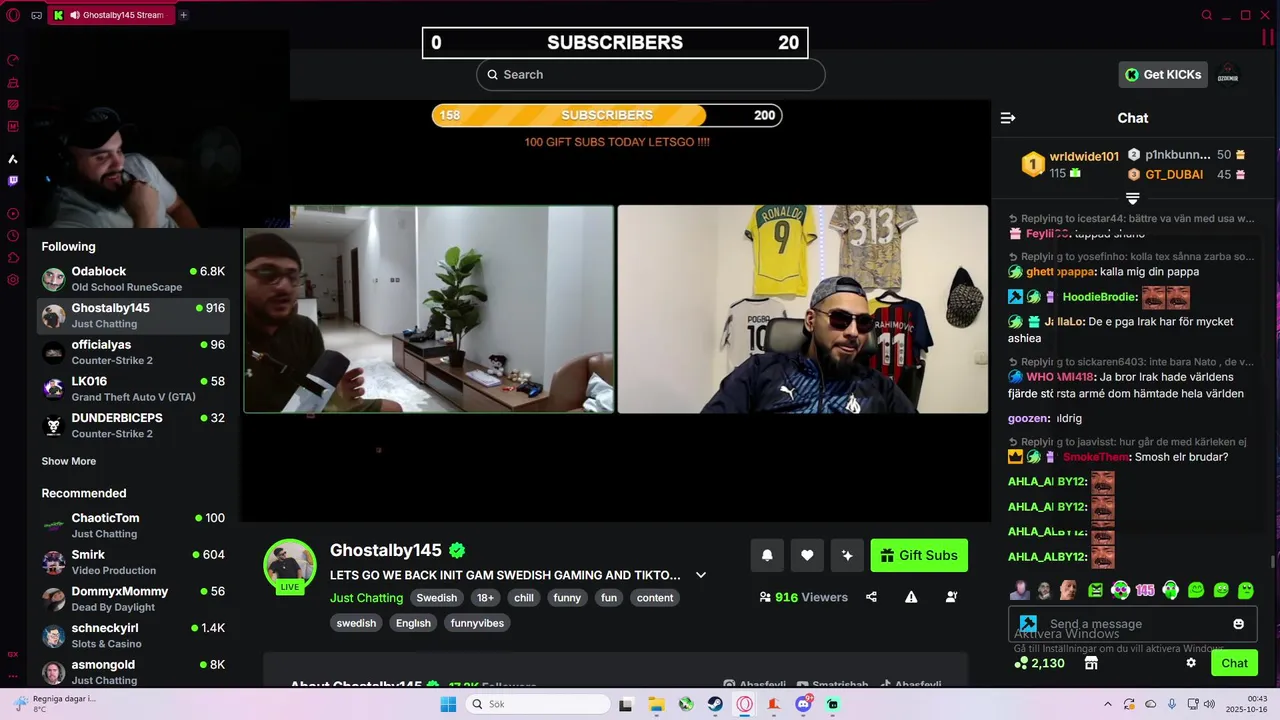Open Steam from the taskbar
Image resolution: width=1280 pixels, height=720 pixels.
[x=715, y=704]
